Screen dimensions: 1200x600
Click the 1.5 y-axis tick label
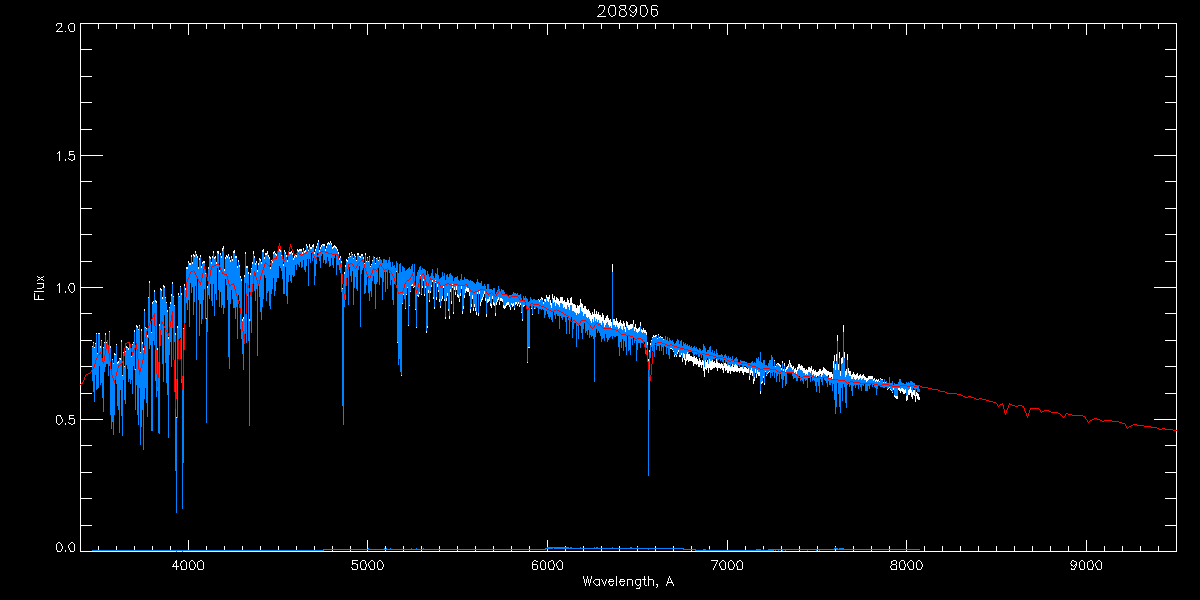click(x=65, y=157)
